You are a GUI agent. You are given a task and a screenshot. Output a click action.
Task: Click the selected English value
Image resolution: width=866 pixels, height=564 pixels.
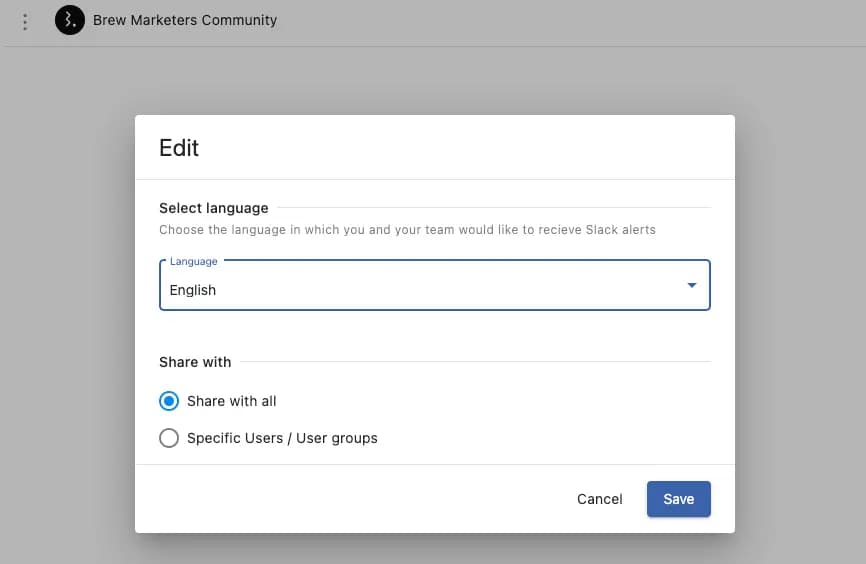(x=193, y=290)
